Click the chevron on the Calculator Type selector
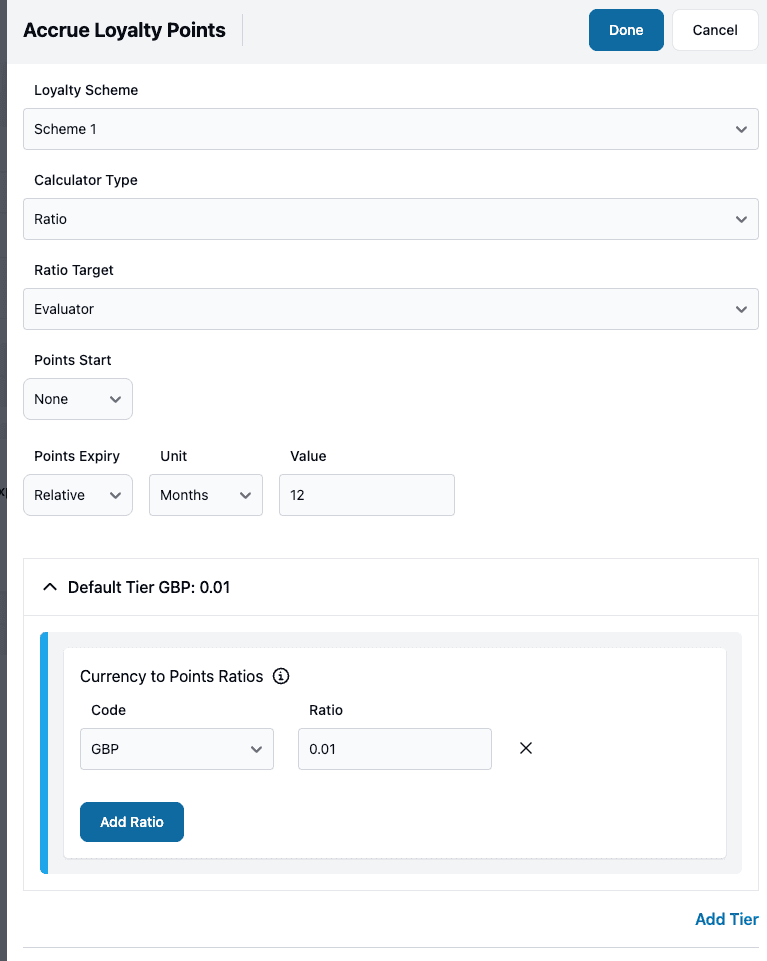 741,219
